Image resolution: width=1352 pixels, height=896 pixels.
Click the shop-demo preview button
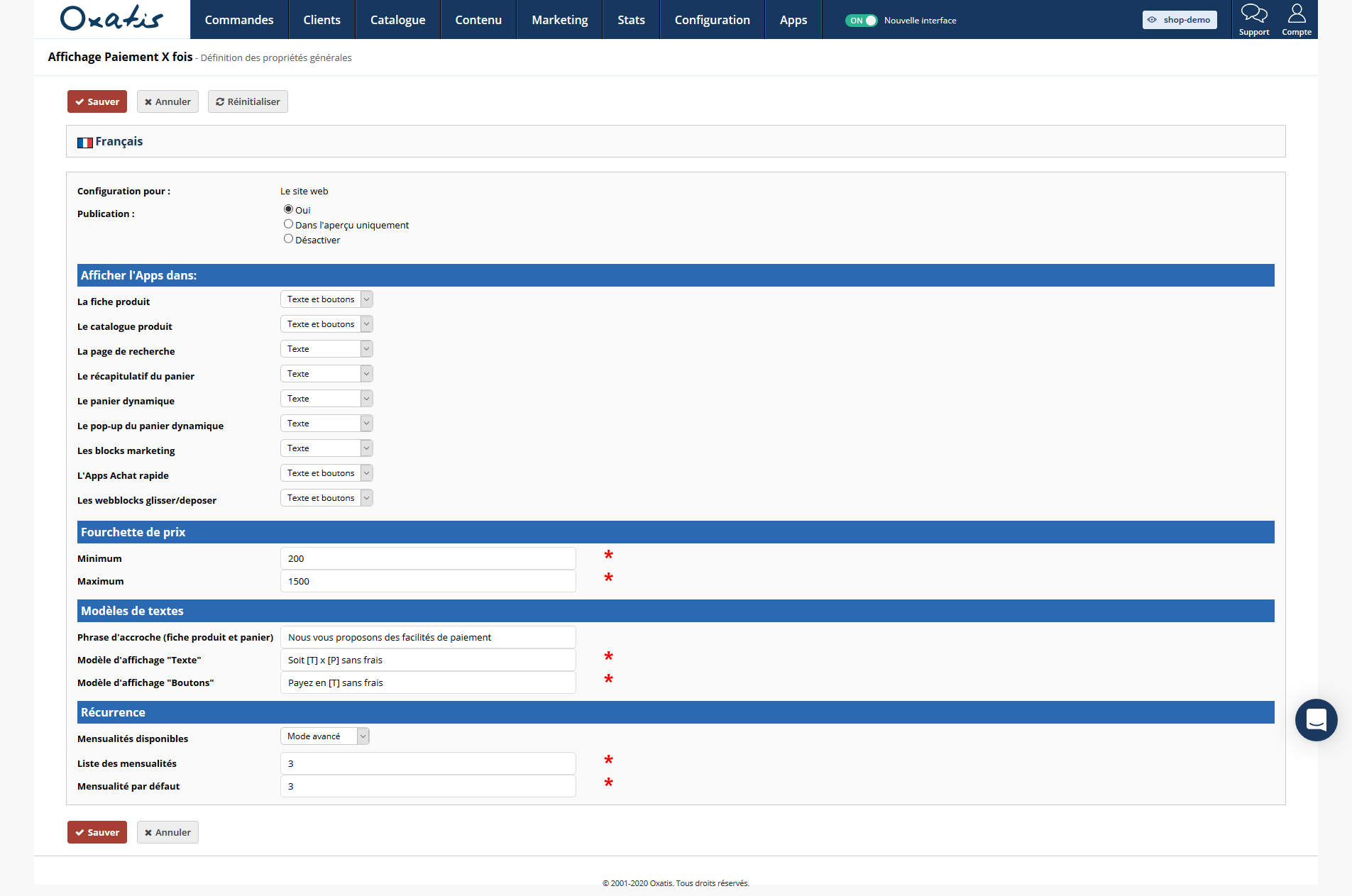[x=1180, y=20]
